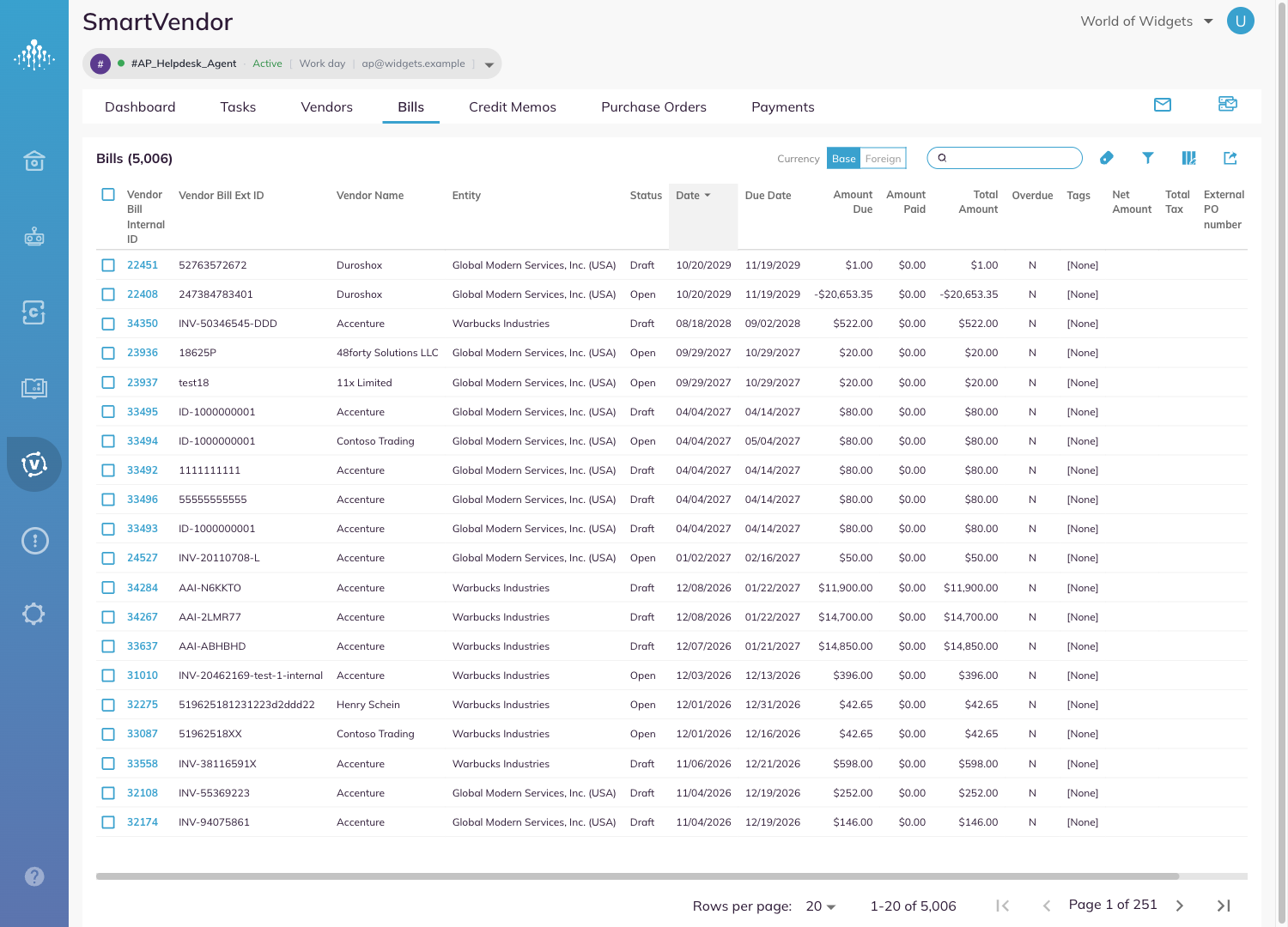Switch to the Vendors tab
The image size is (1288, 927).
coord(326,107)
